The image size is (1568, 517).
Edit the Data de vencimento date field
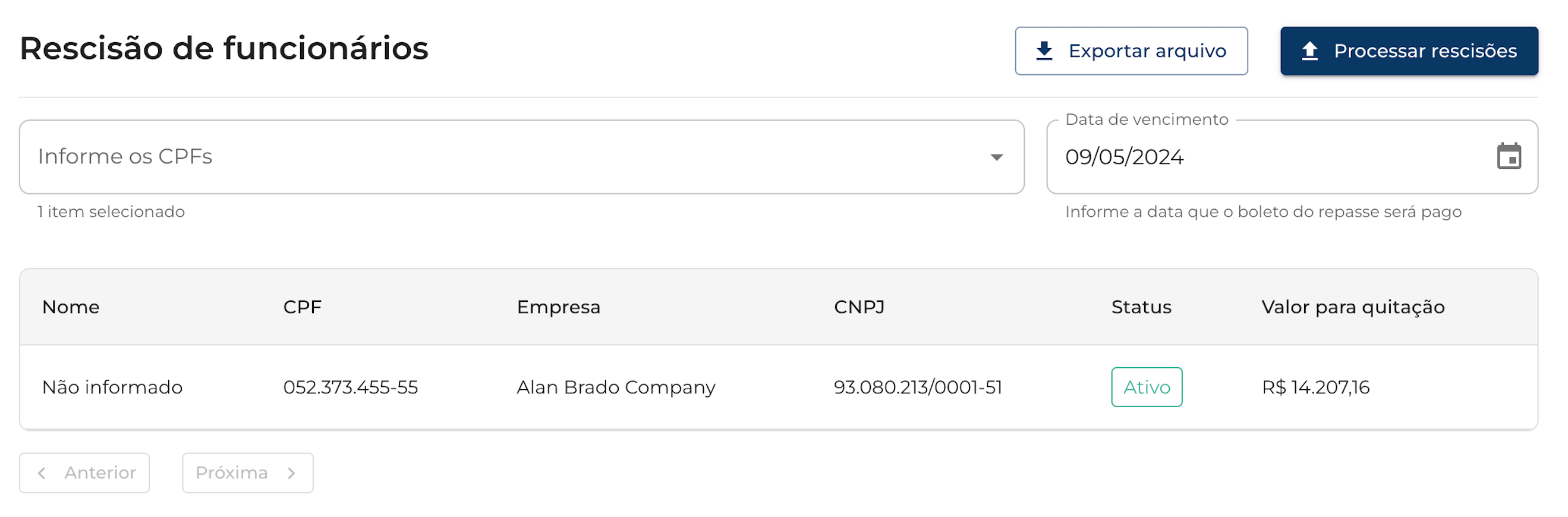pyautogui.click(x=1248, y=157)
